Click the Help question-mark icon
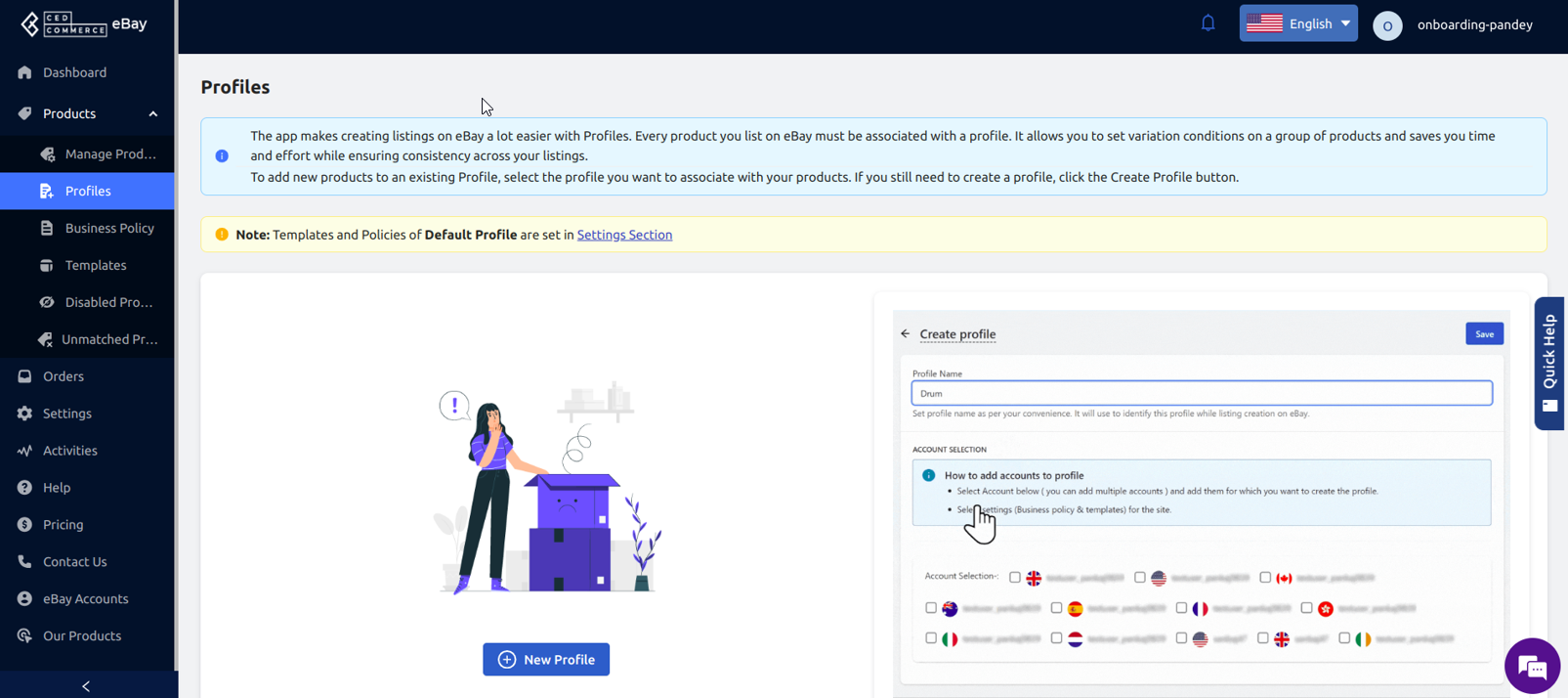1568x698 pixels. 24,488
